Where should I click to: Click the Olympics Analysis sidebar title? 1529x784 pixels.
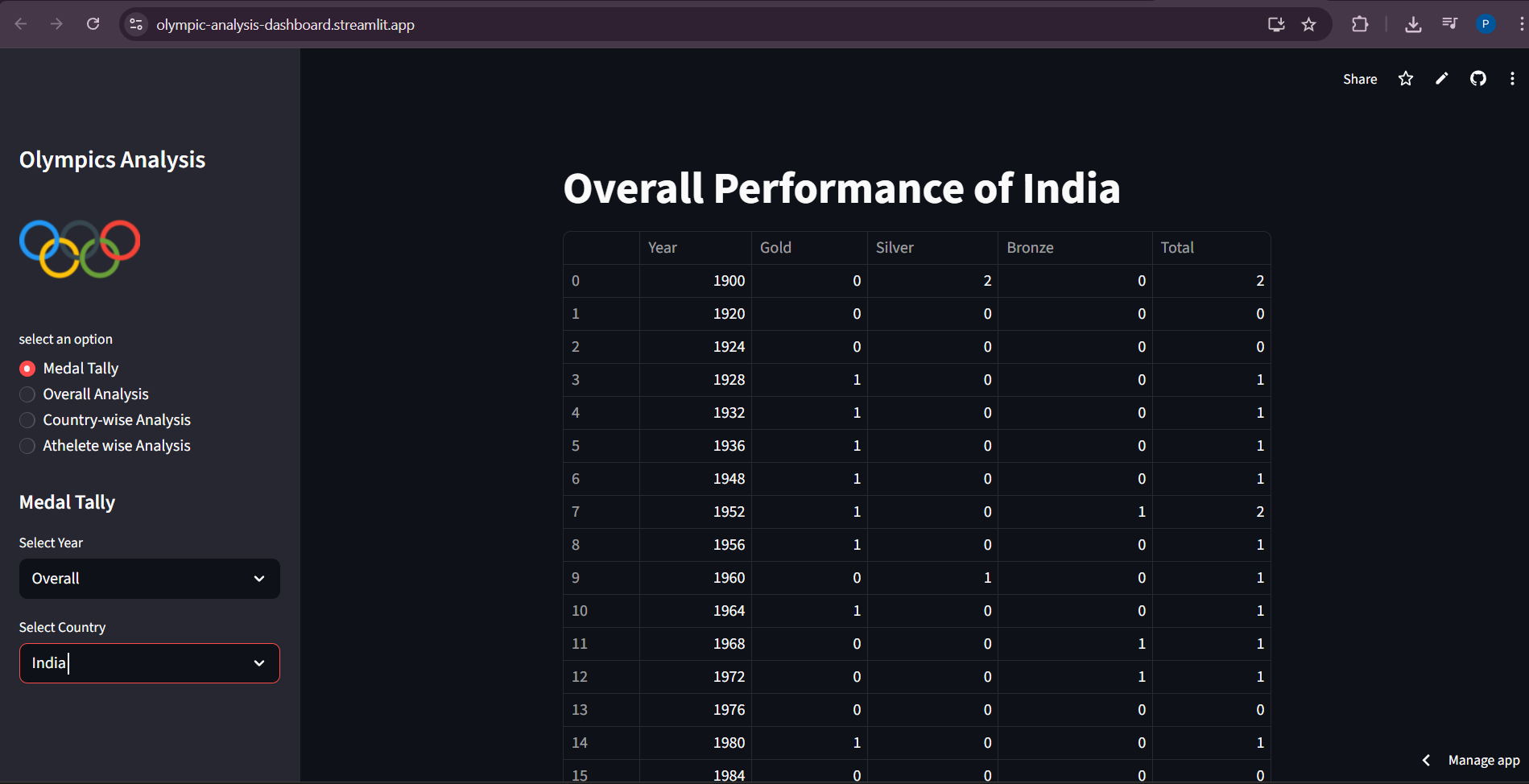(x=112, y=159)
